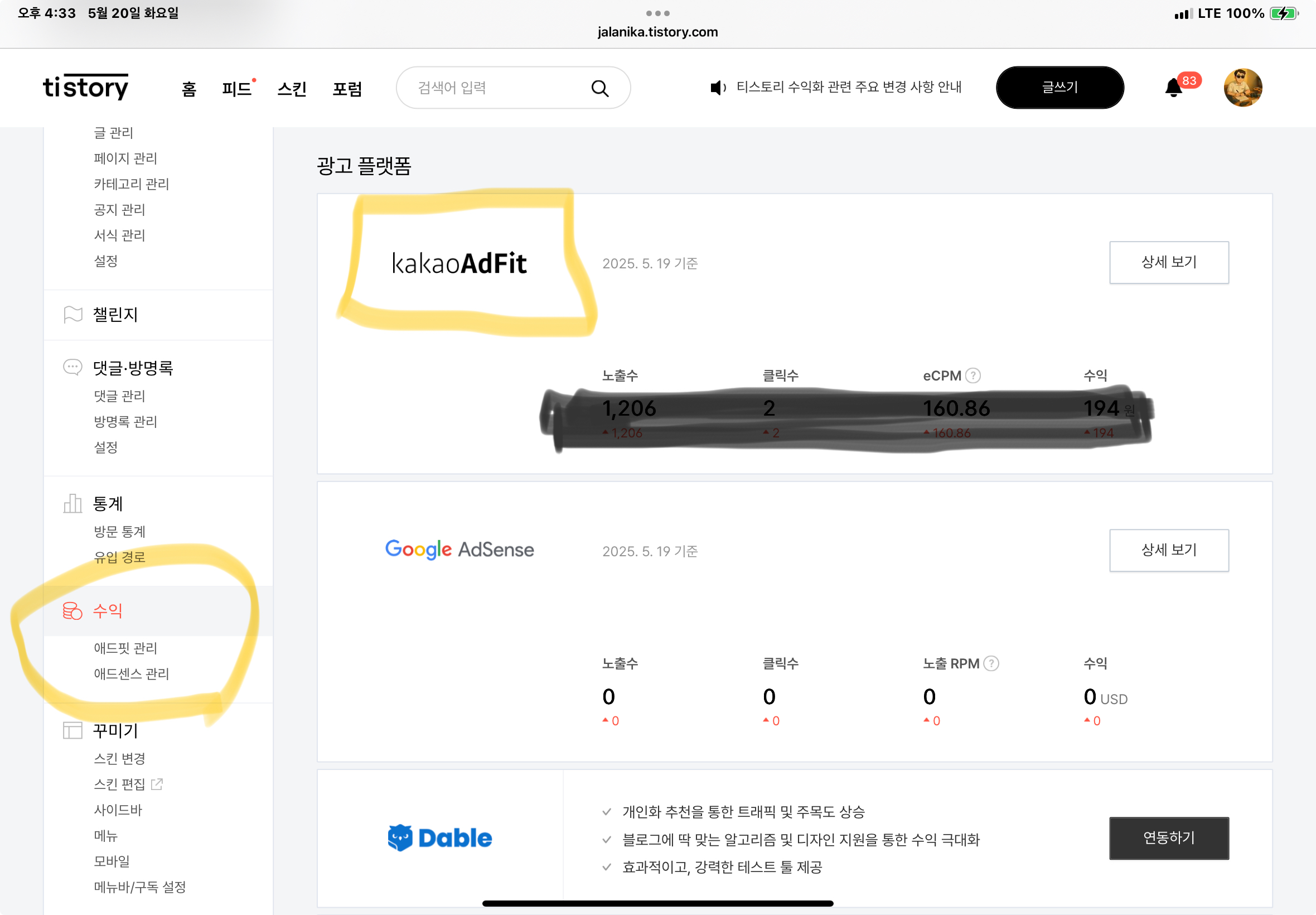Open the 피드 tab
This screenshot has width=1316, height=915.
(236, 89)
